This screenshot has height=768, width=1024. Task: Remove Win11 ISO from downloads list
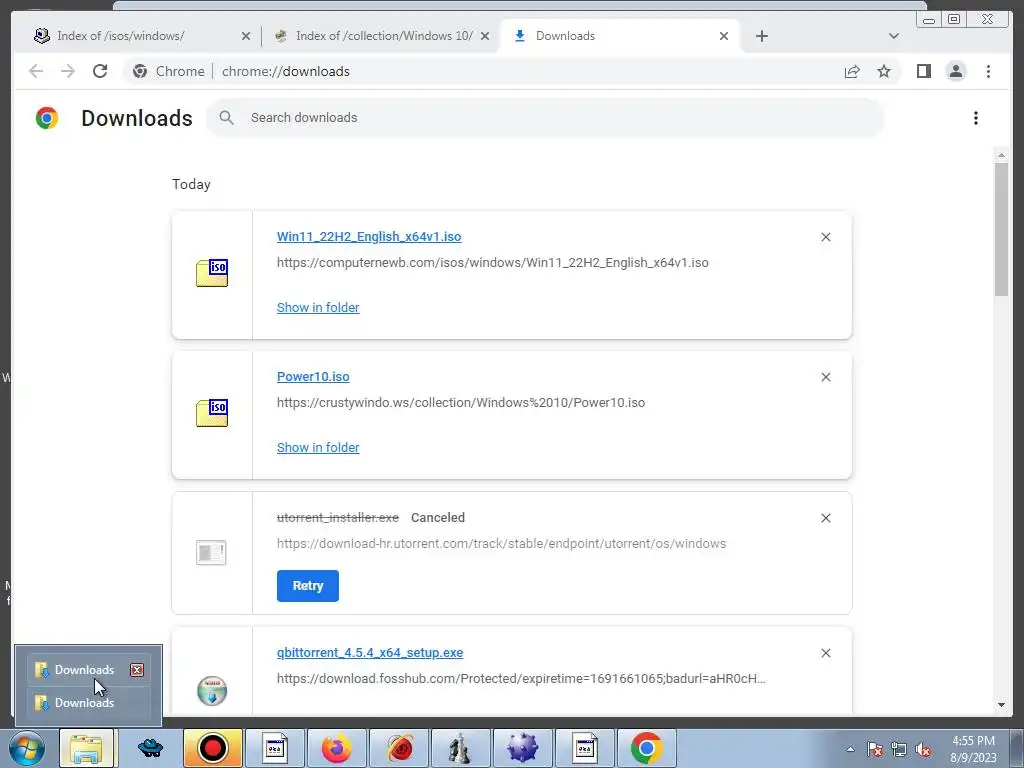[825, 237]
